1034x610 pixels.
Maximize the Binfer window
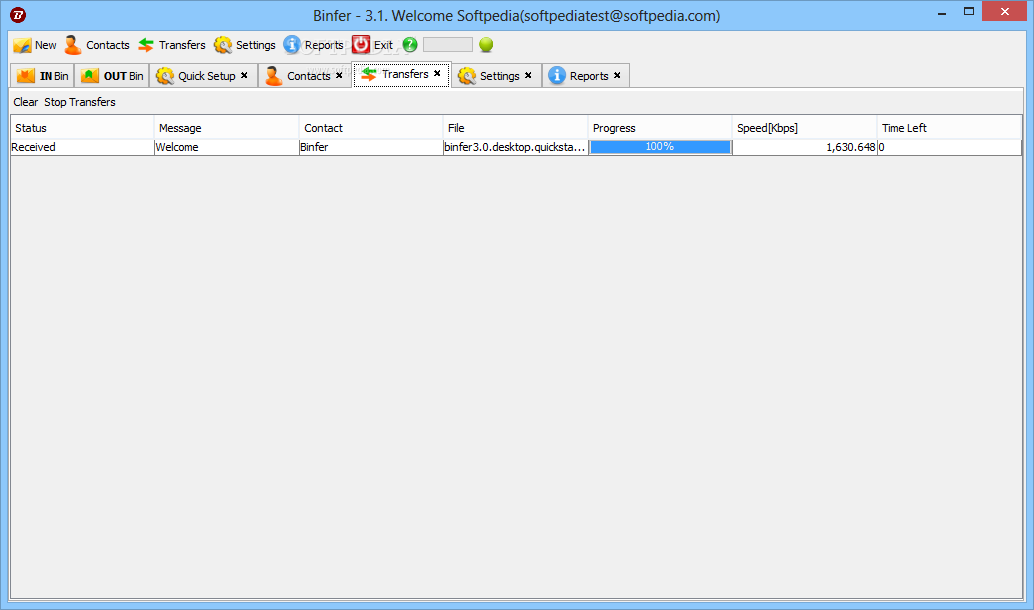[x=969, y=11]
